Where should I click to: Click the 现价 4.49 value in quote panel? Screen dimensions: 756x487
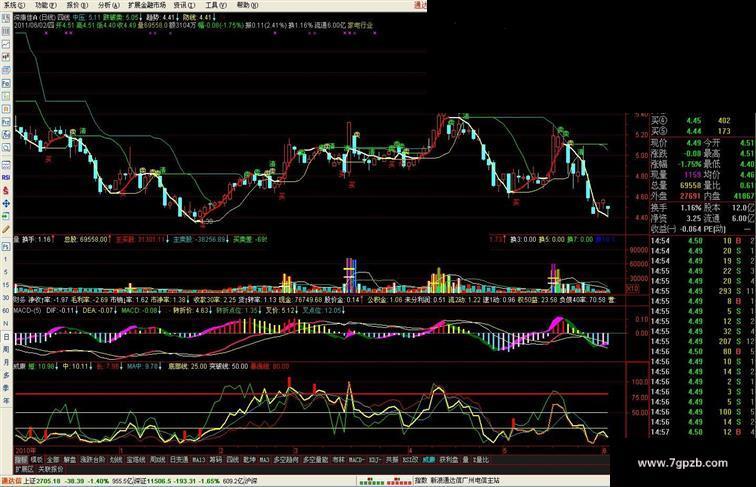(693, 143)
